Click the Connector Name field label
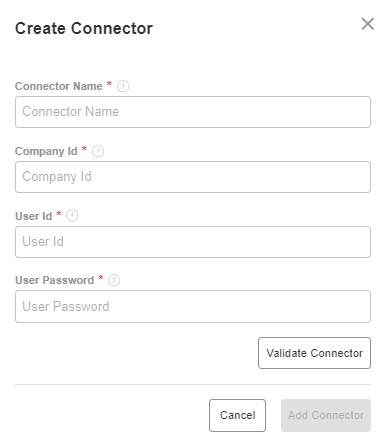 pyautogui.click(x=59, y=86)
